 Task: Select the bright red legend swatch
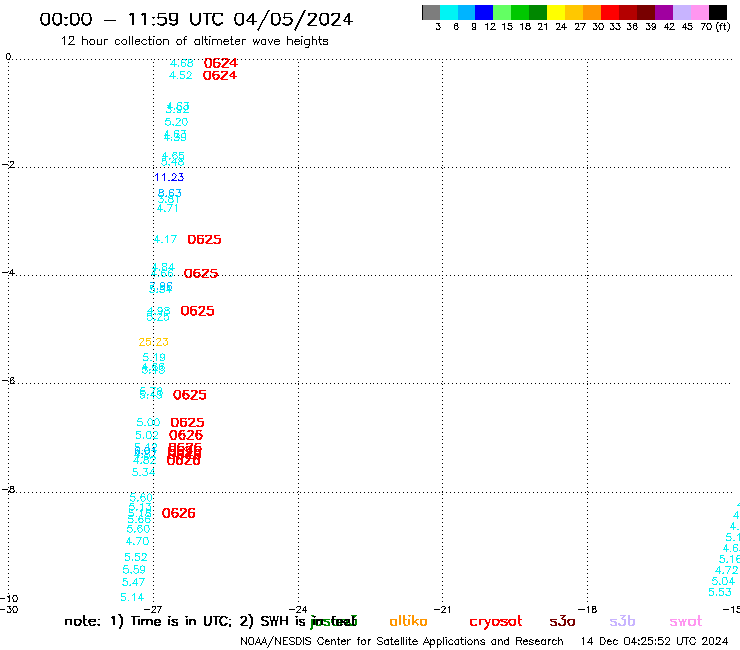[609, 12]
